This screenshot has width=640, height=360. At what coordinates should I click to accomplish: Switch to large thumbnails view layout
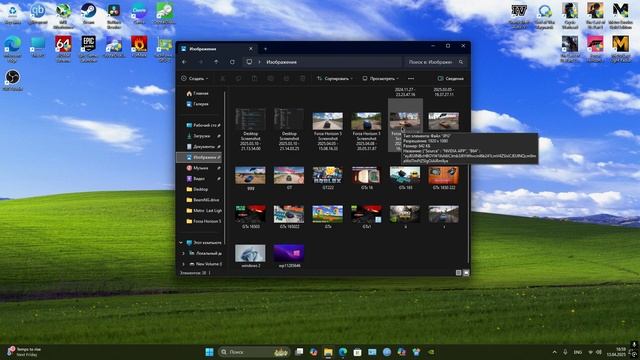(x=466, y=273)
